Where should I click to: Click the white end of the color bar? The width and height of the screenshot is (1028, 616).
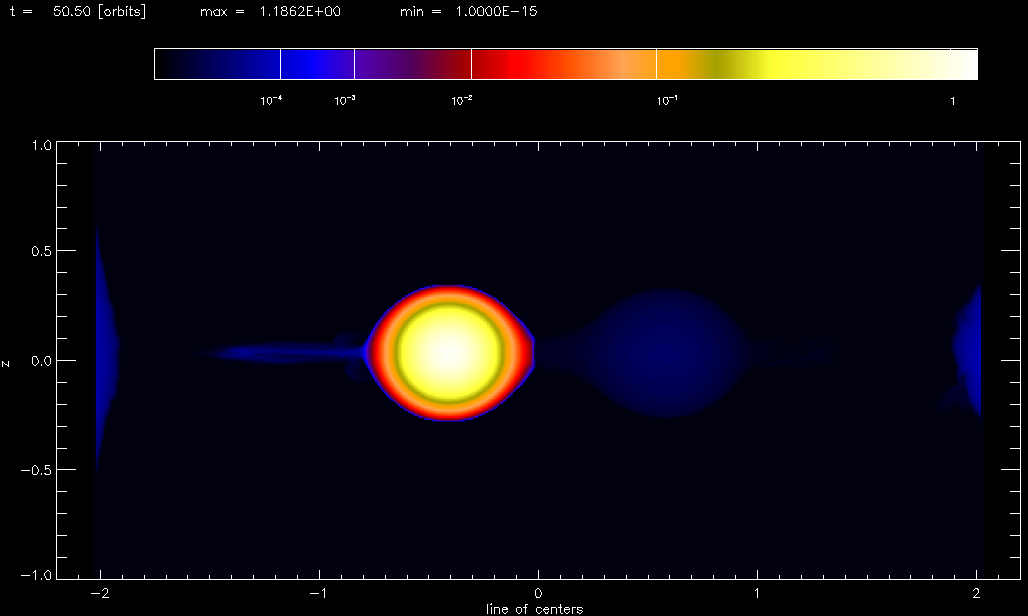[x=964, y=64]
